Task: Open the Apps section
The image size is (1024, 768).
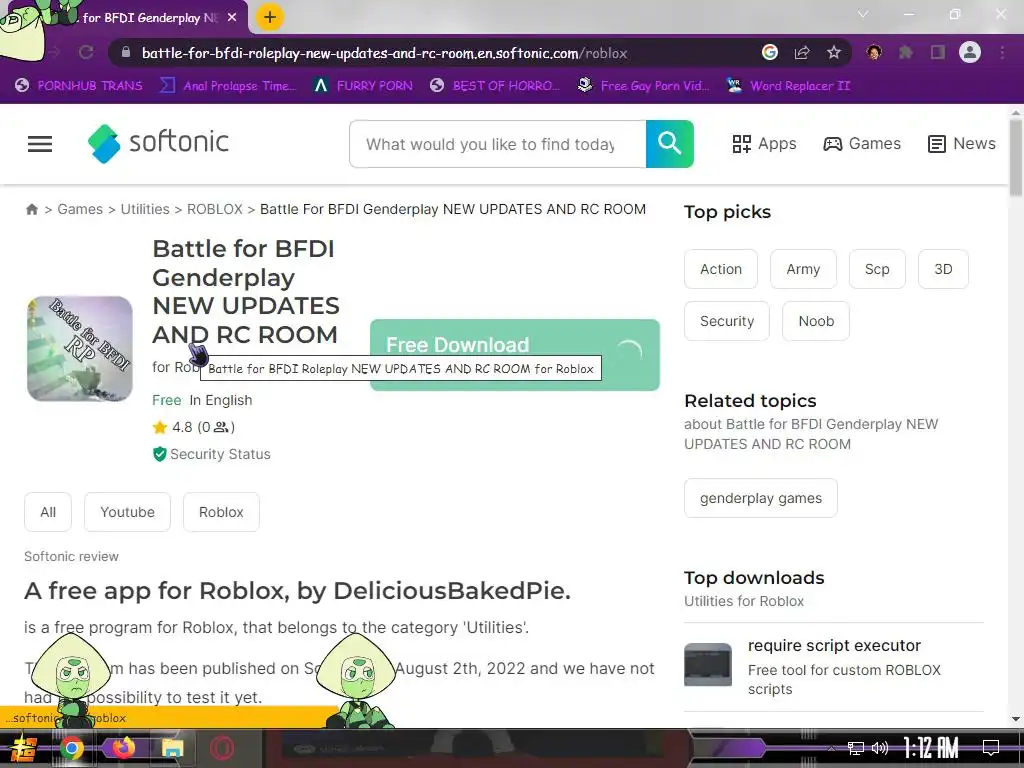Action: tap(764, 144)
